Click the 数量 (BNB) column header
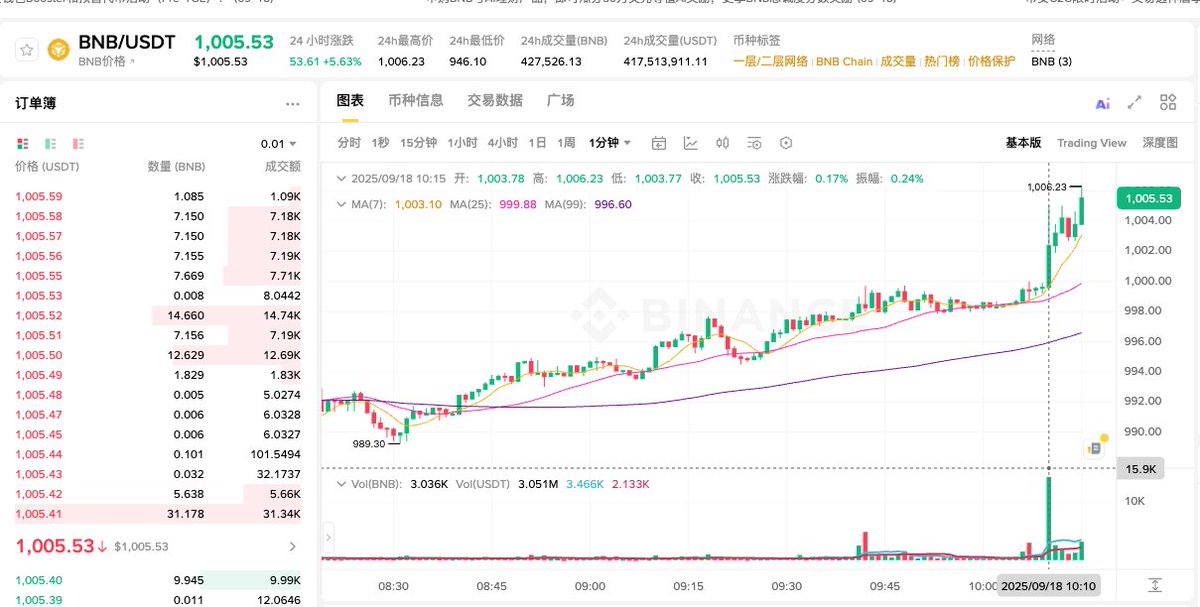 click(x=176, y=167)
